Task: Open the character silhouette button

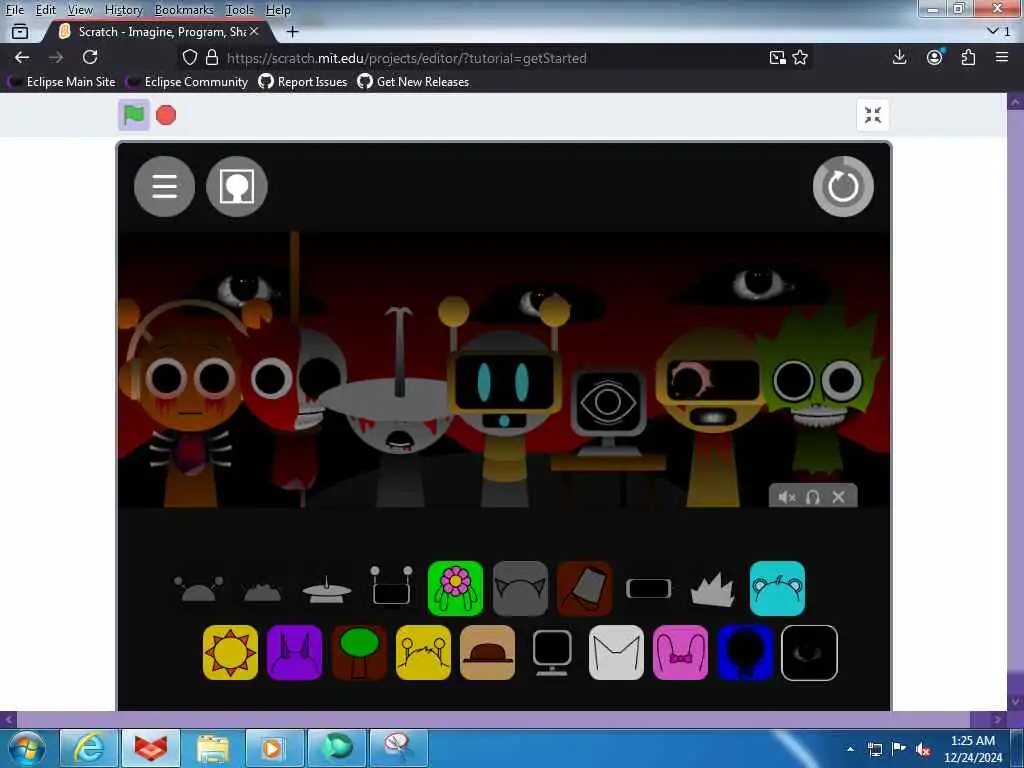Action: click(x=236, y=186)
